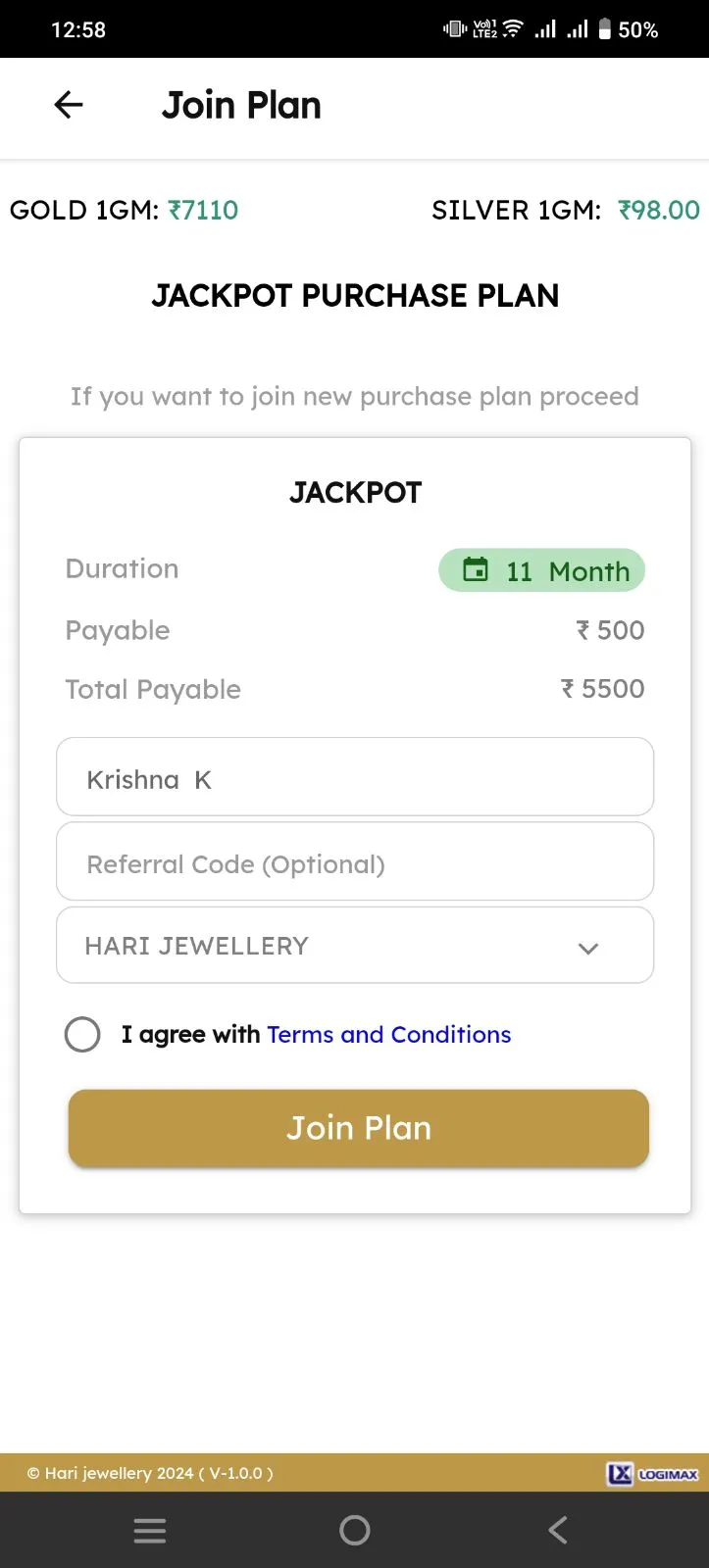Tap the Hari jewellery 2024 copyright text
This screenshot has width=709, height=1568.
click(150, 1473)
